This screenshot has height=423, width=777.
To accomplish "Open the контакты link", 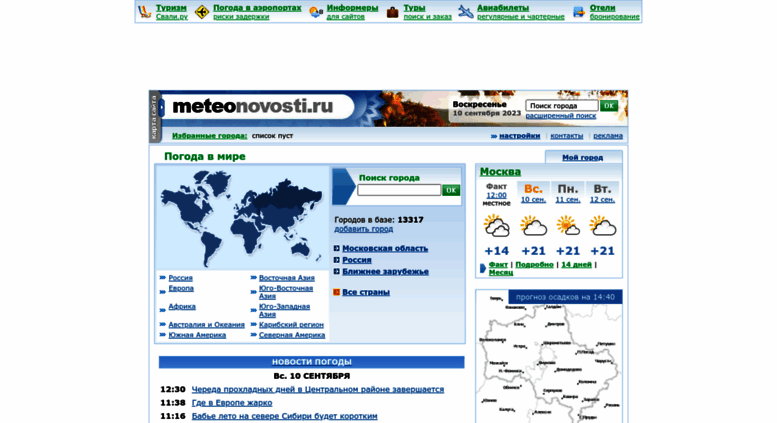I will point(566,136).
